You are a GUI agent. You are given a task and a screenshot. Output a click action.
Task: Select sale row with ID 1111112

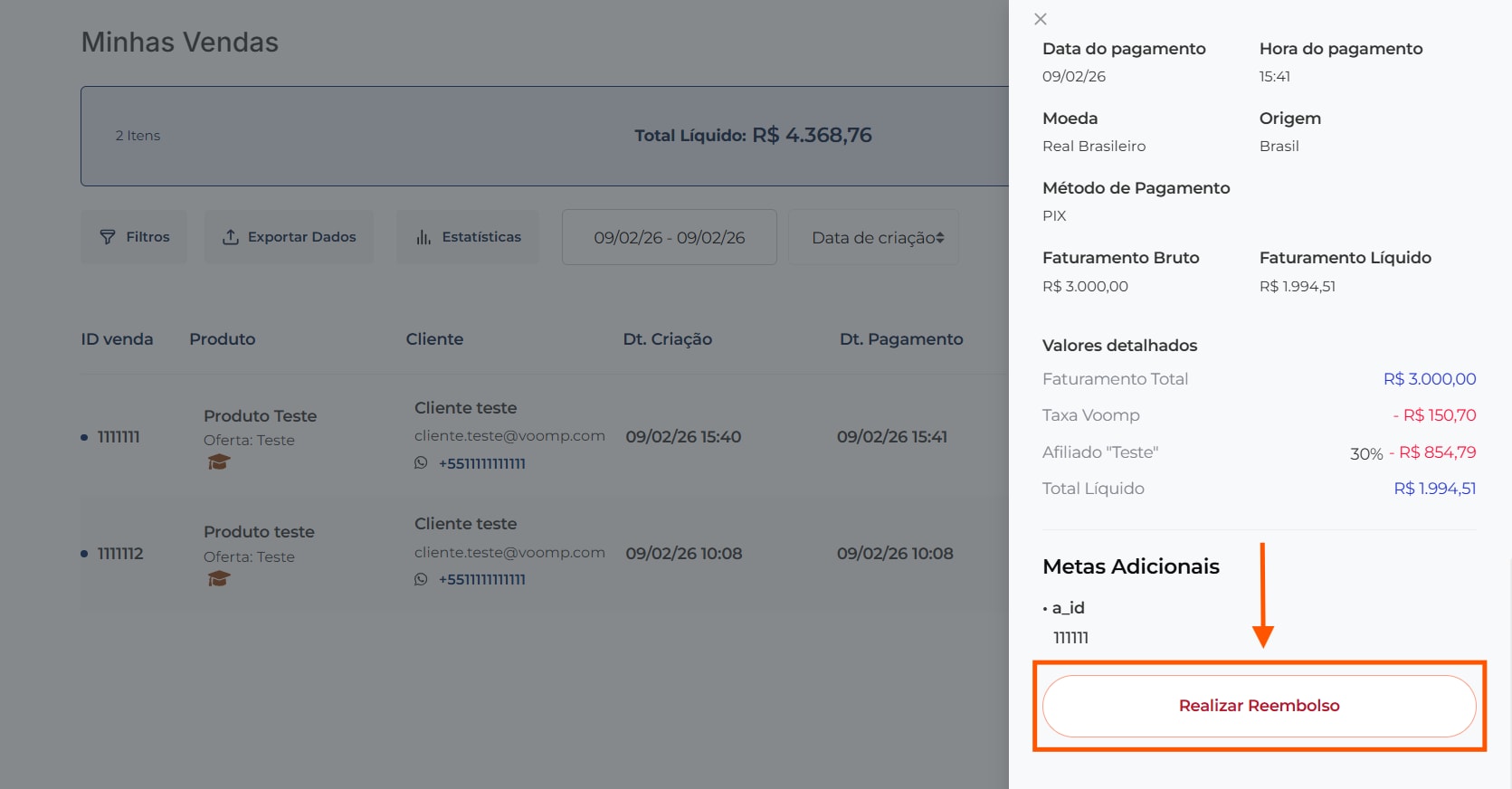tap(120, 554)
